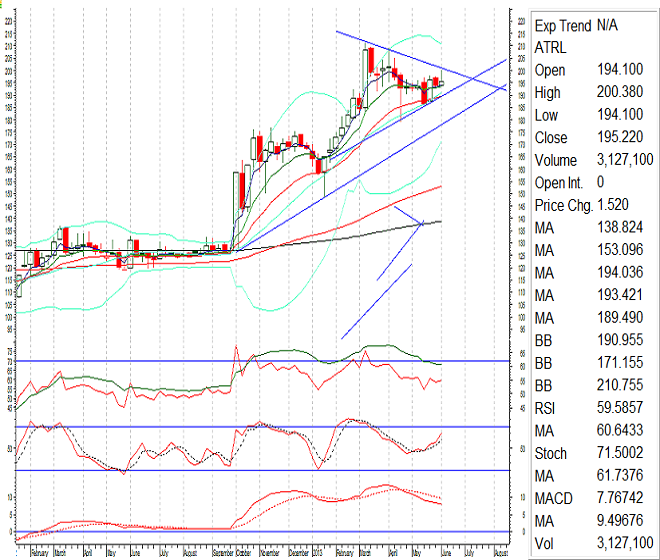Click the tall red candle at chart peak
This screenshot has width=660, height=560.
coord(372,60)
